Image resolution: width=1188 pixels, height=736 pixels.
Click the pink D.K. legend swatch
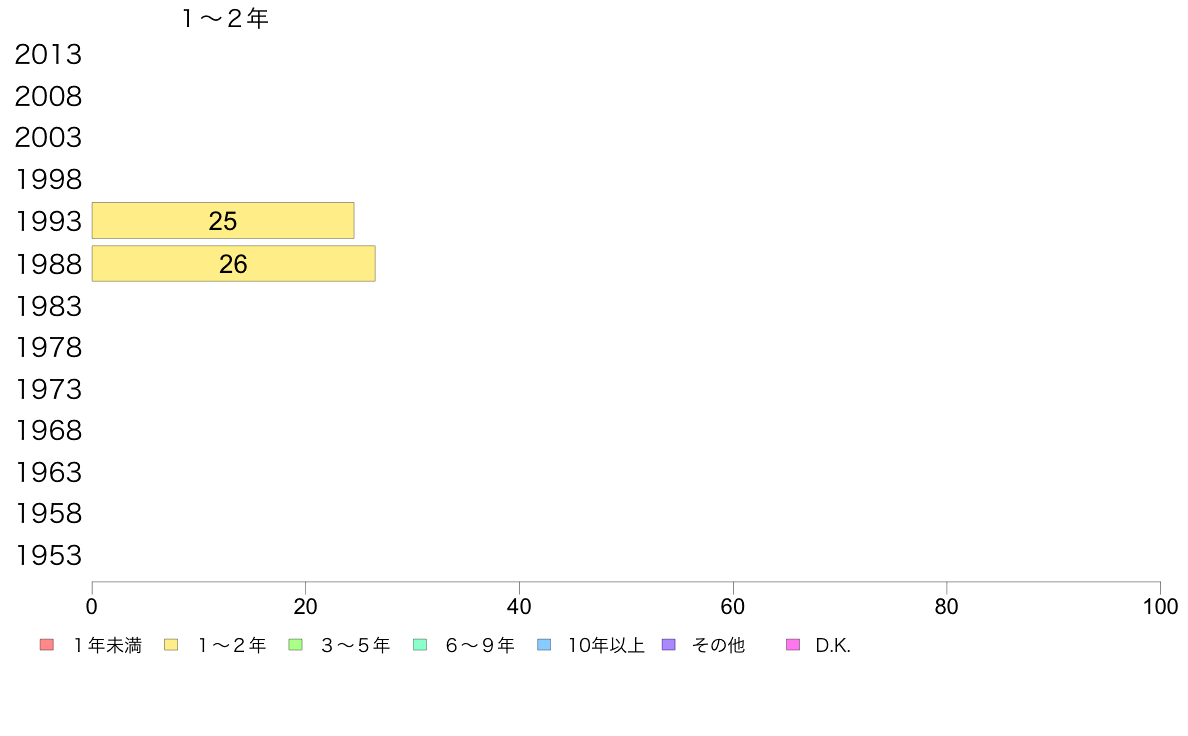[x=793, y=645]
